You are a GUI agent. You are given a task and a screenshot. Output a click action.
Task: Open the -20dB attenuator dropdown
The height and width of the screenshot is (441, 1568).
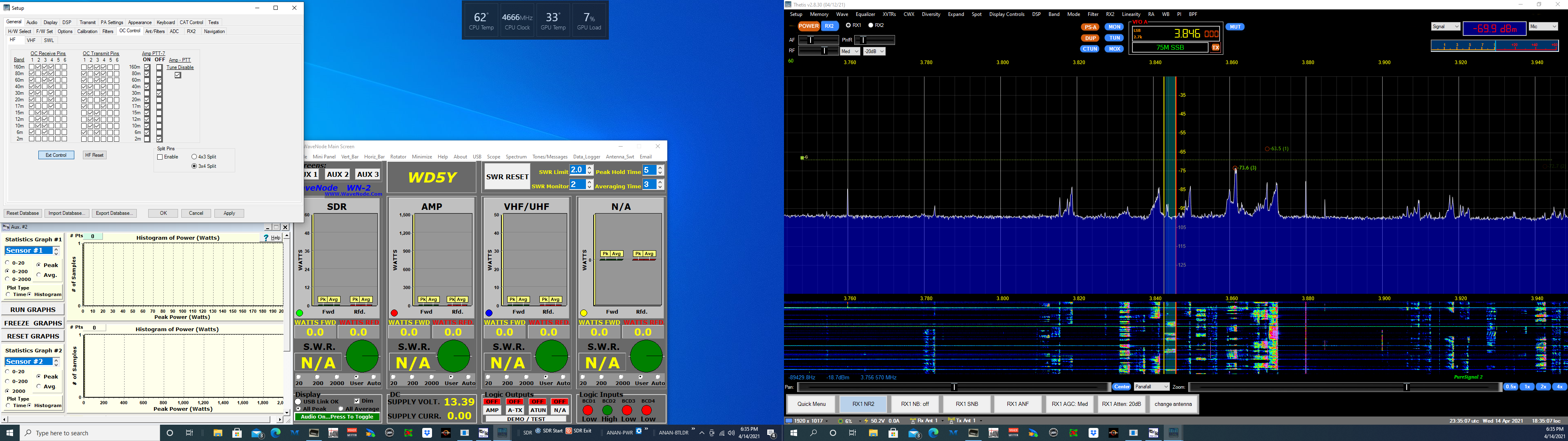coord(874,52)
